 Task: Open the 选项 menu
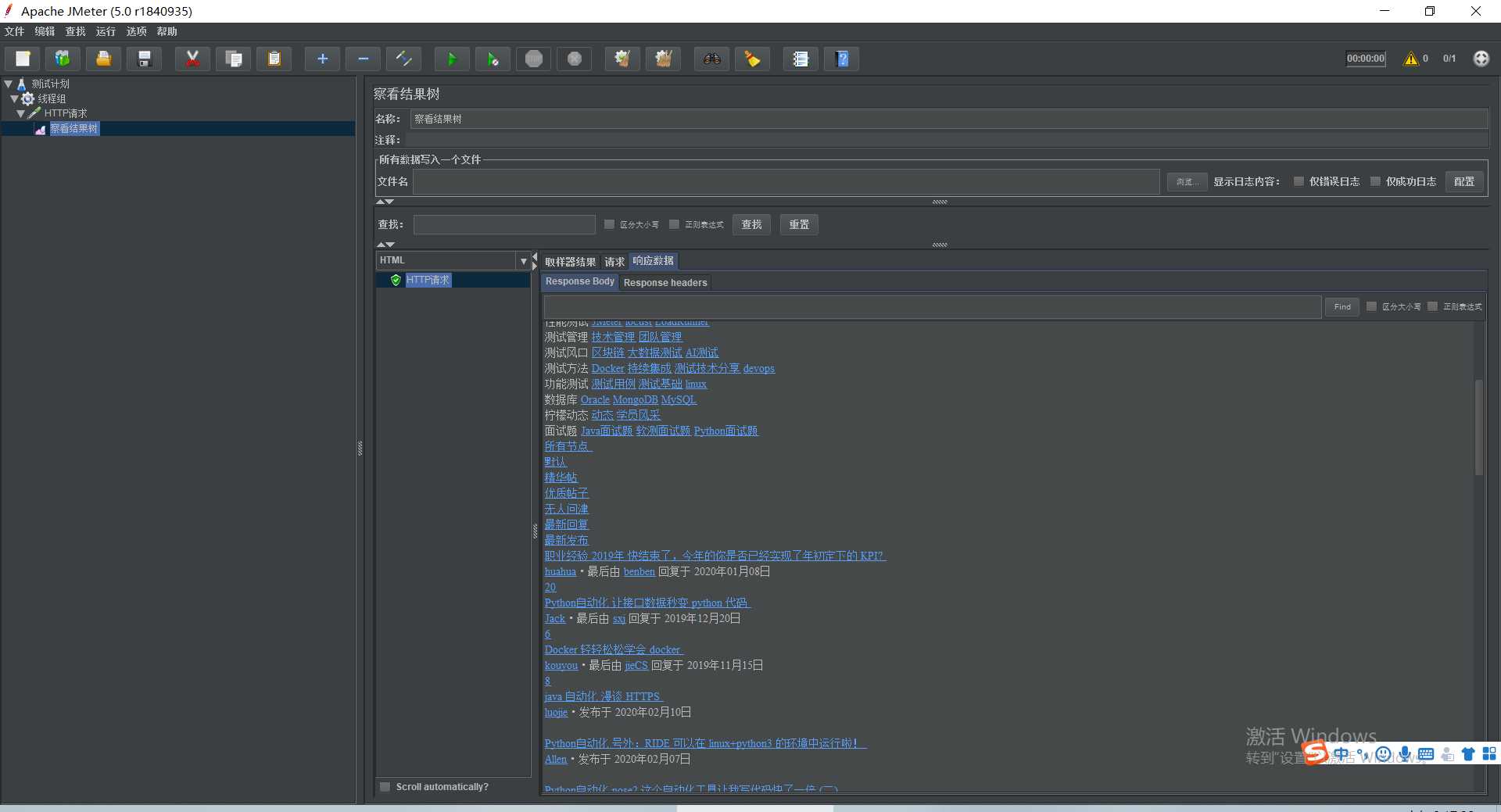click(x=136, y=31)
